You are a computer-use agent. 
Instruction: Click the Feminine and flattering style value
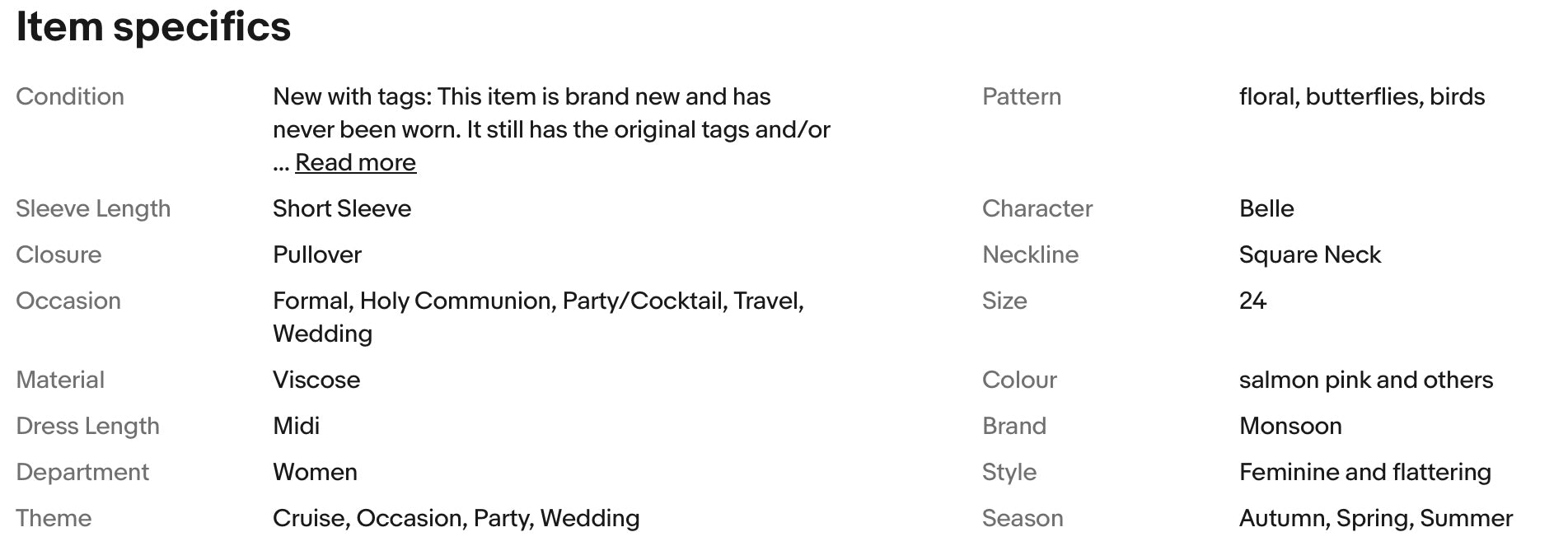point(1364,473)
